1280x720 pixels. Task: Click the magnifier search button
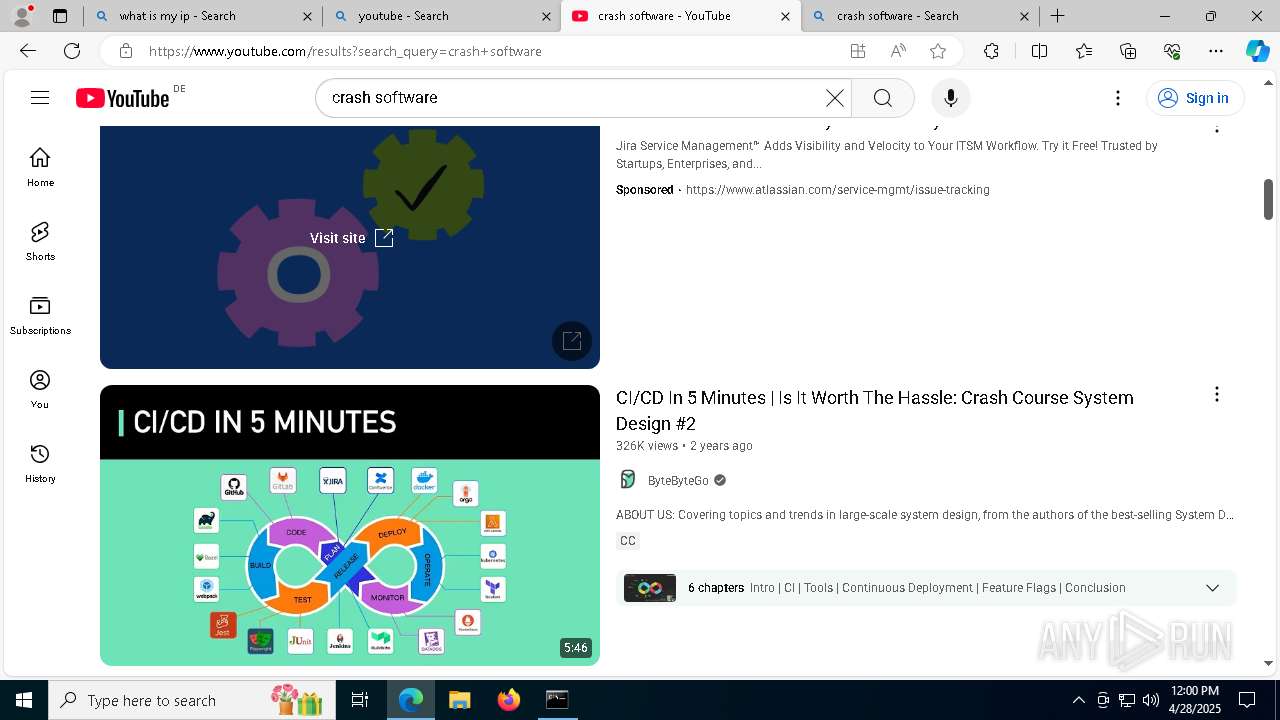pos(883,98)
